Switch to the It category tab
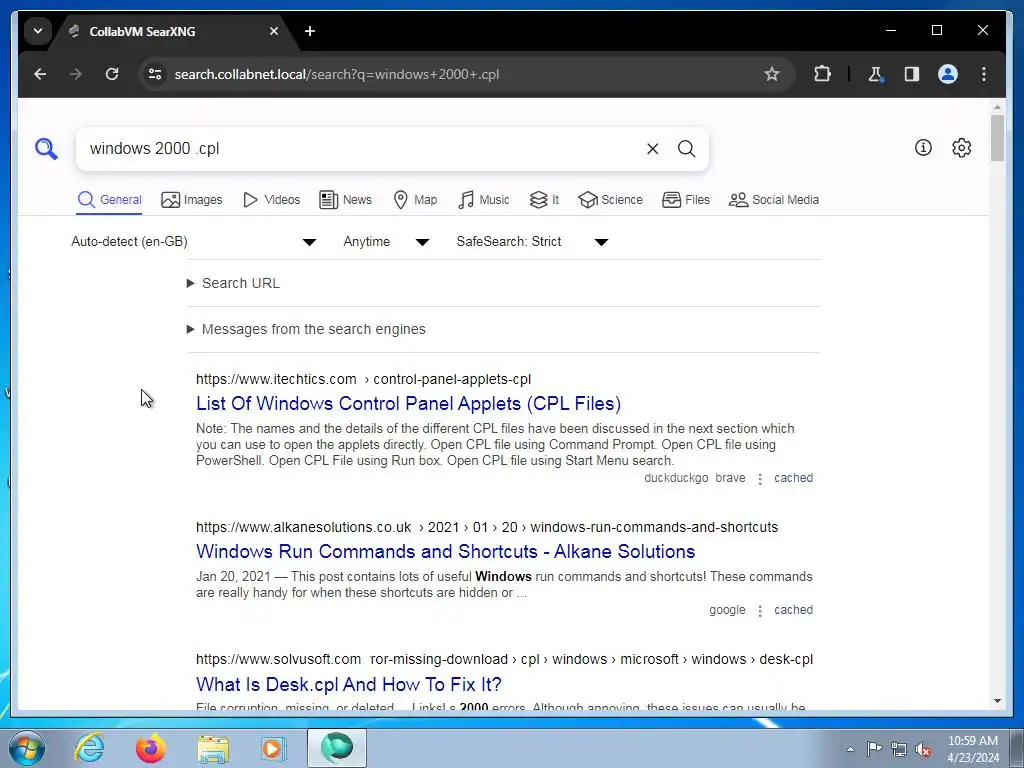The image size is (1024, 768). tap(544, 200)
